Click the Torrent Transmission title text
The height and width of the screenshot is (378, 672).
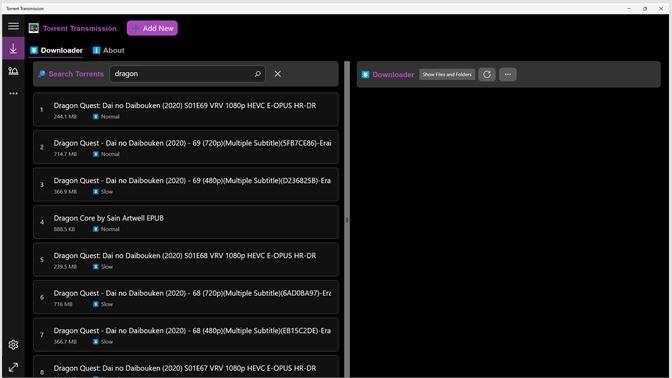[x=80, y=28]
